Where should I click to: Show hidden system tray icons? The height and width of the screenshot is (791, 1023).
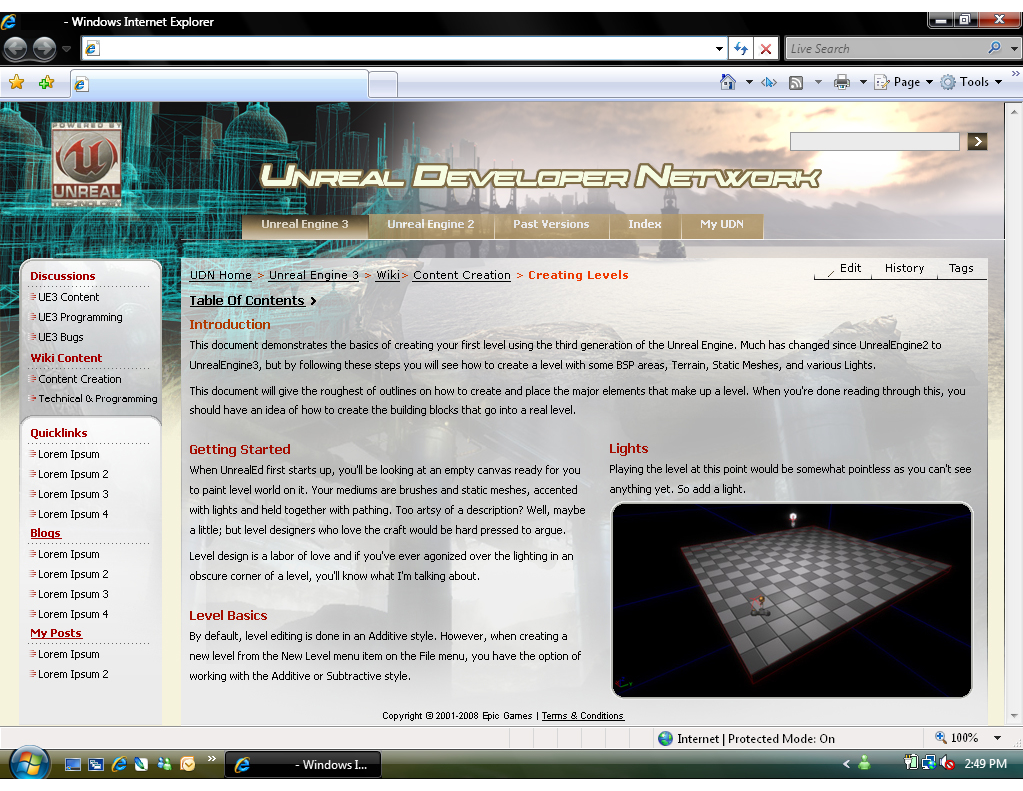click(x=846, y=763)
